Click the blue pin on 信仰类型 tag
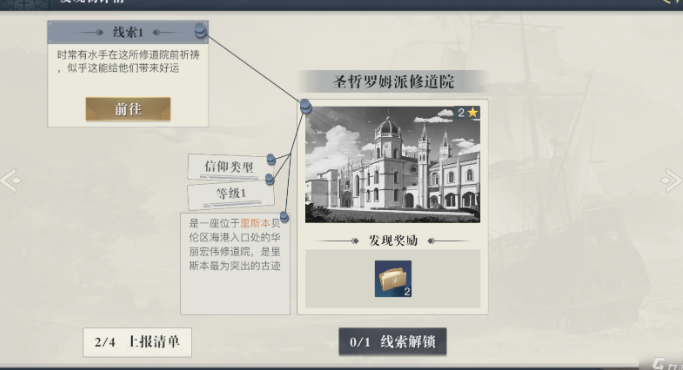The height and width of the screenshot is (370, 683). tap(271, 159)
